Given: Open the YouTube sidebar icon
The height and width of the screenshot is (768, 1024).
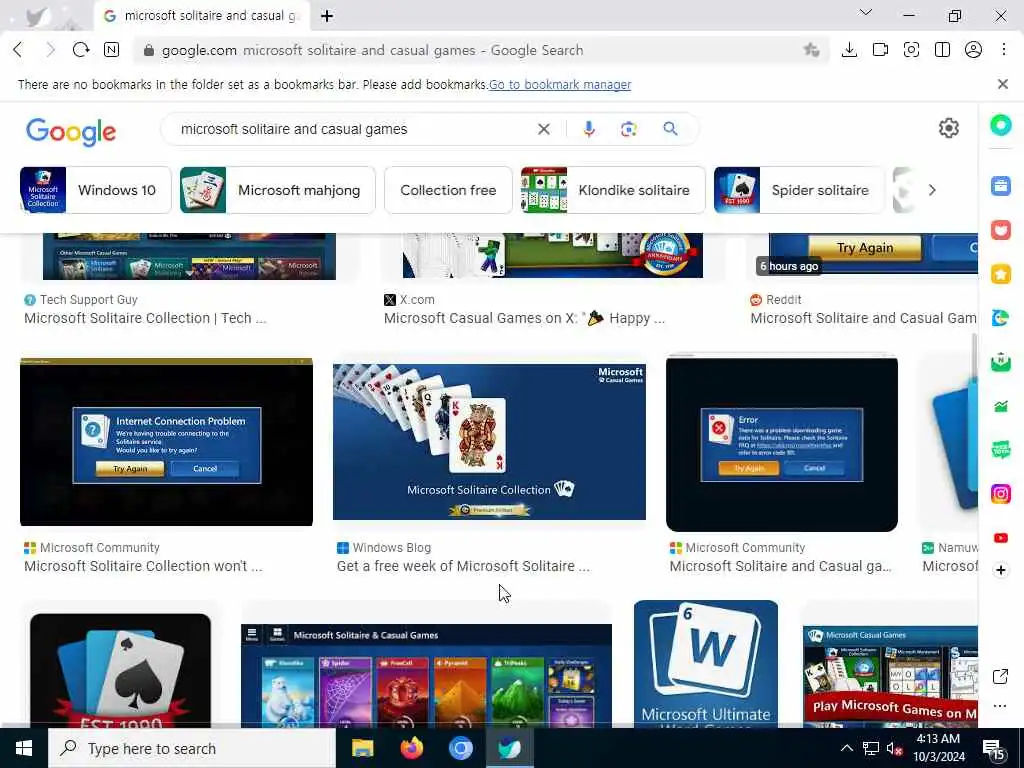Looking at the screenshot, I should [x=1000, y=537].
